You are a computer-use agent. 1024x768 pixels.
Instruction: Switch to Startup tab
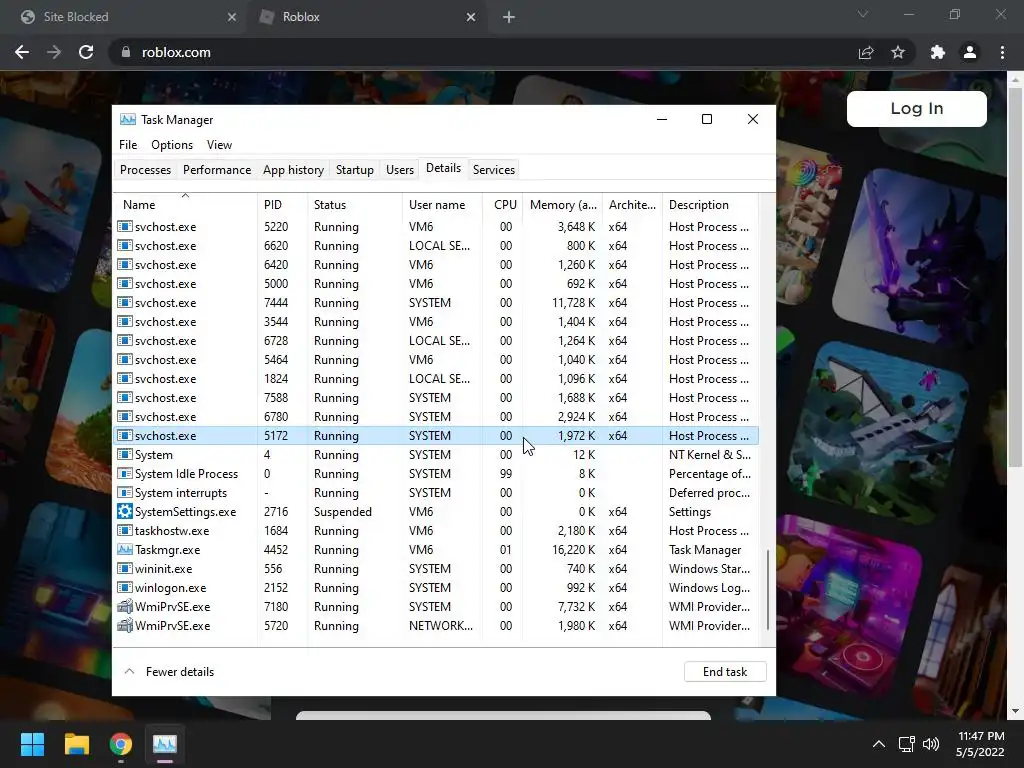pos(355,170)
